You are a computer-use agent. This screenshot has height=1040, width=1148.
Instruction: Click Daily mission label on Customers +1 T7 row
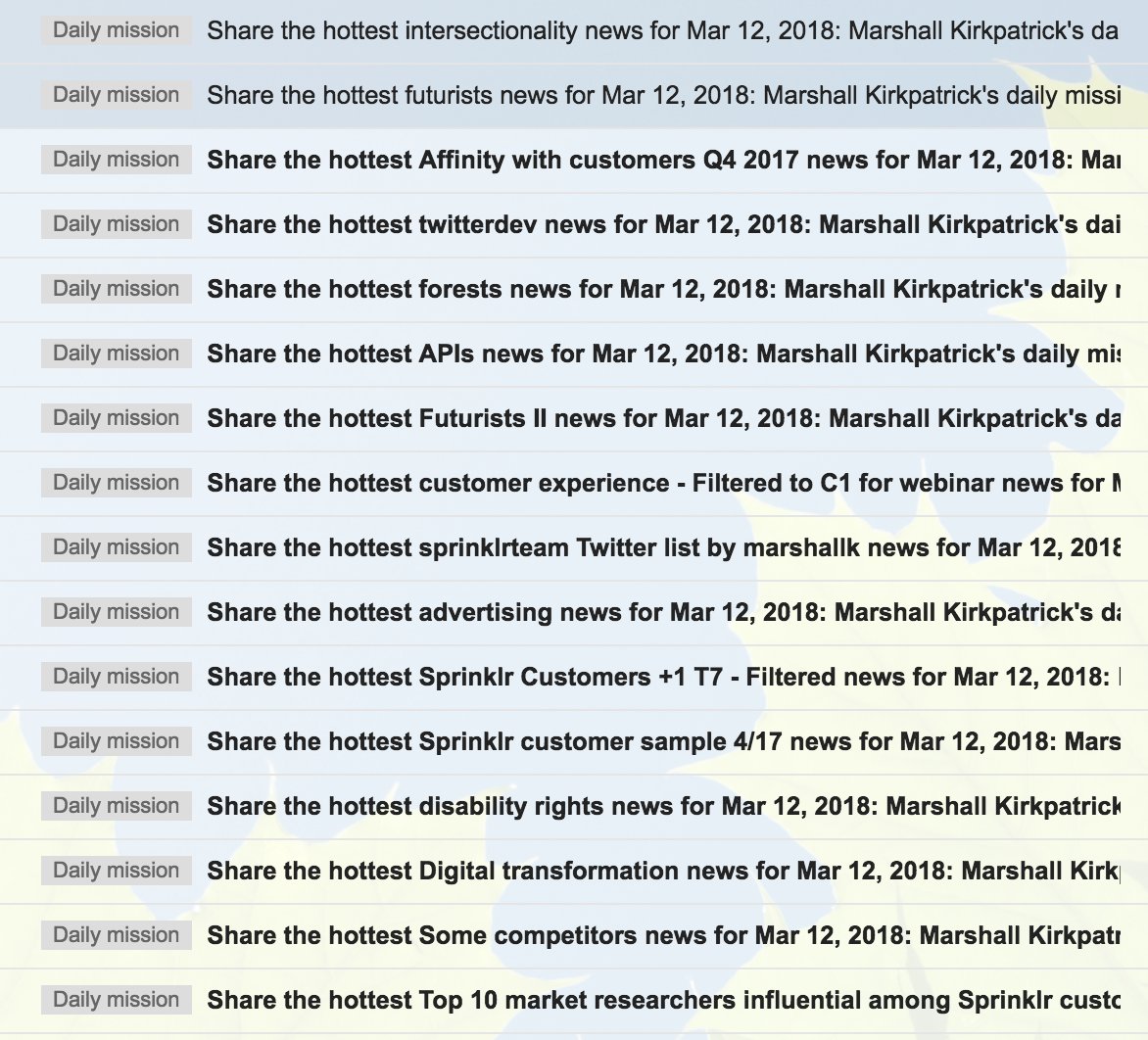[117, 677]
